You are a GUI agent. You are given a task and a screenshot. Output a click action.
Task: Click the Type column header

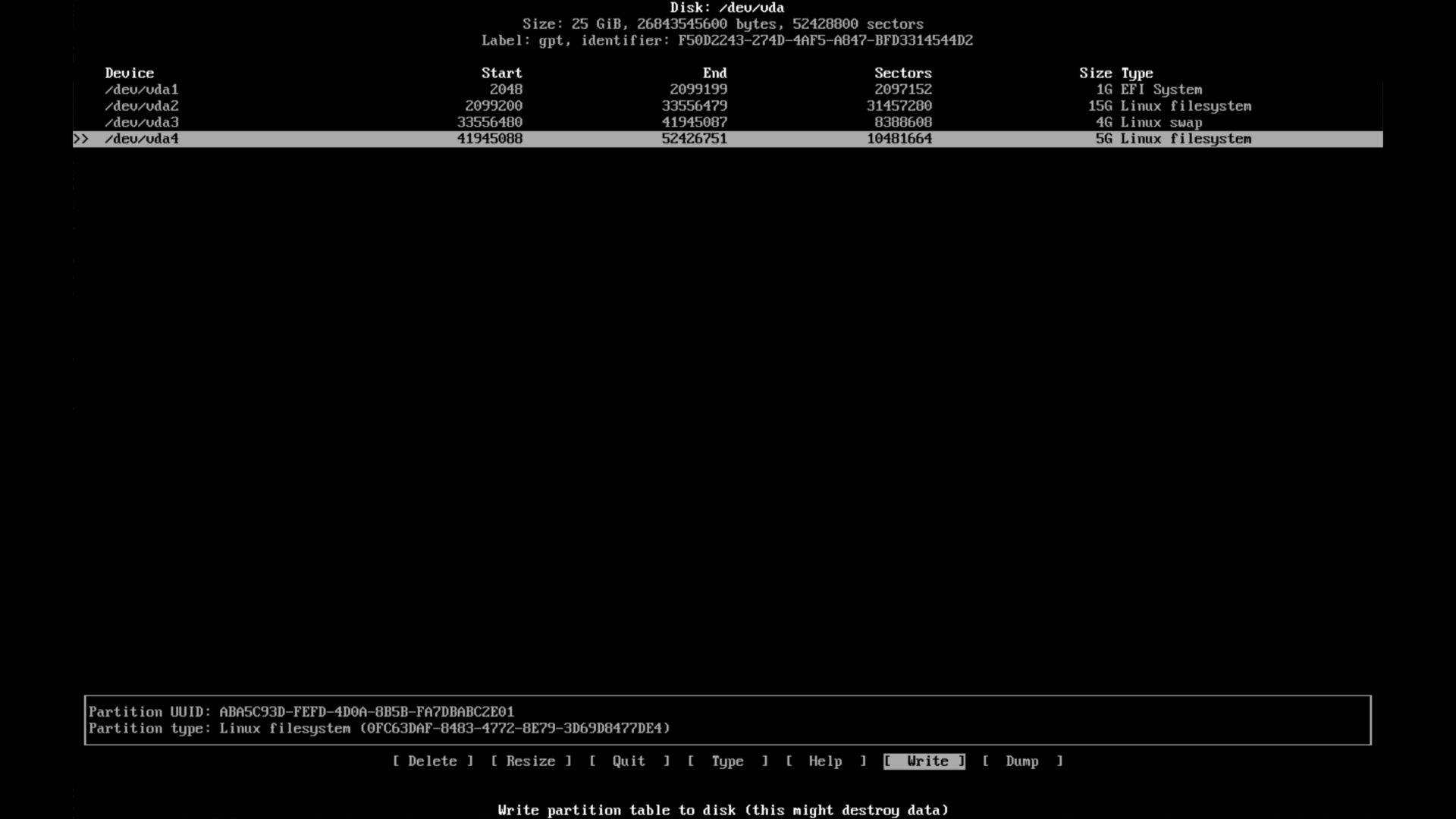1137,73
